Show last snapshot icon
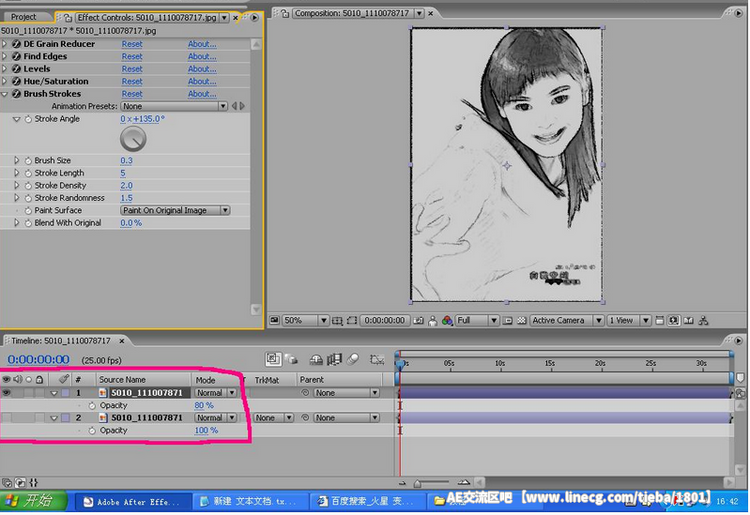This screenshot has height=515, width=750. pos(433,321)
